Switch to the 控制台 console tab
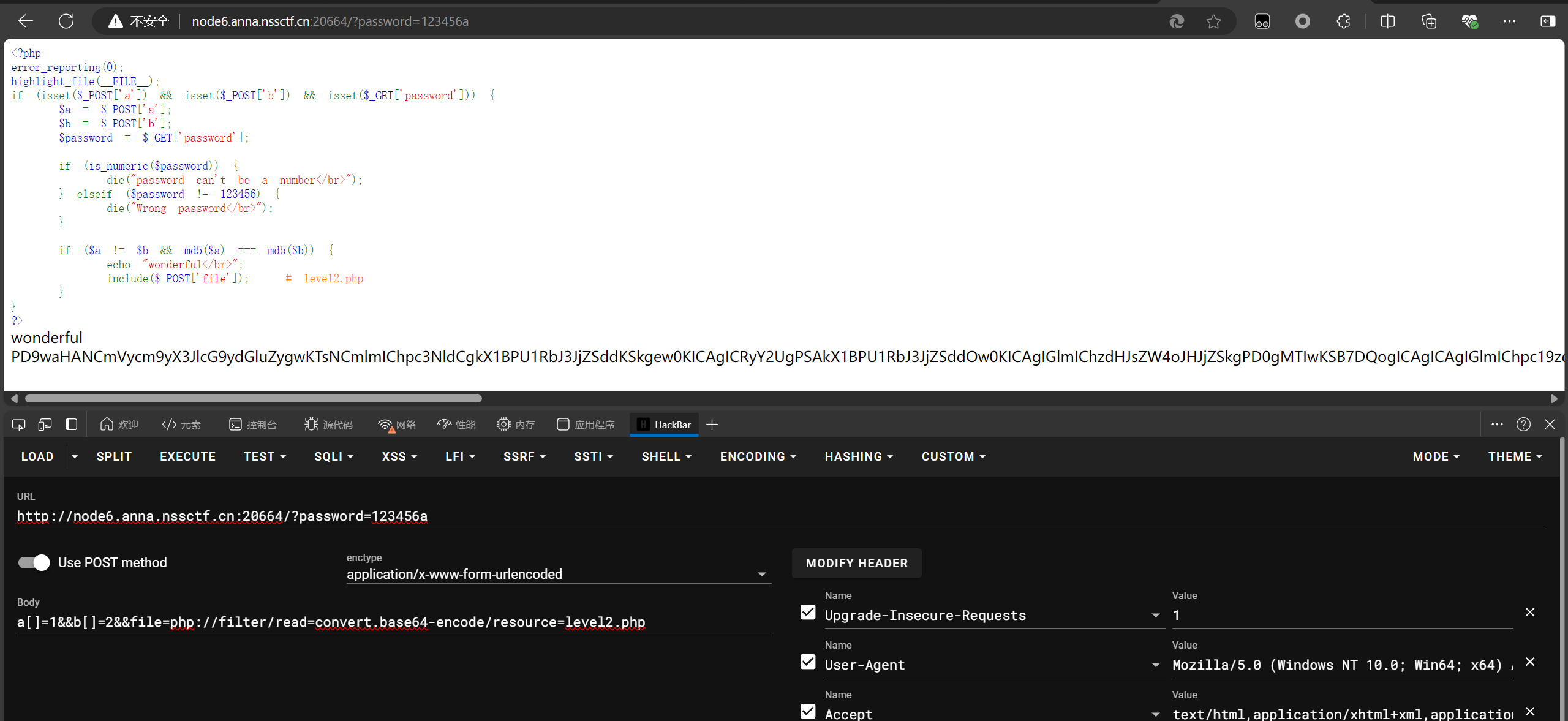 pyautogui.click(x=253, y=425)
